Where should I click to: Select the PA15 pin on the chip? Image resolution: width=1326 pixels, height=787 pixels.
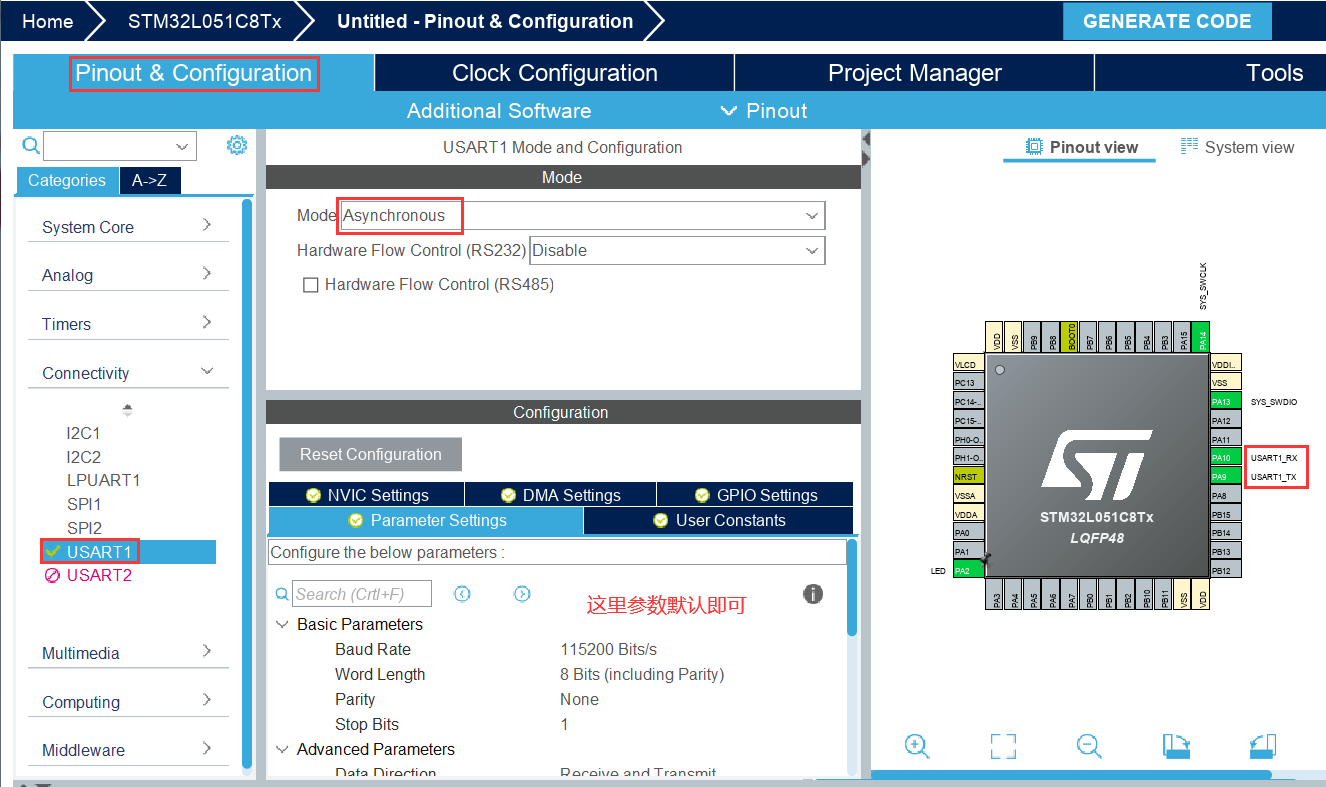(1184, 336)
